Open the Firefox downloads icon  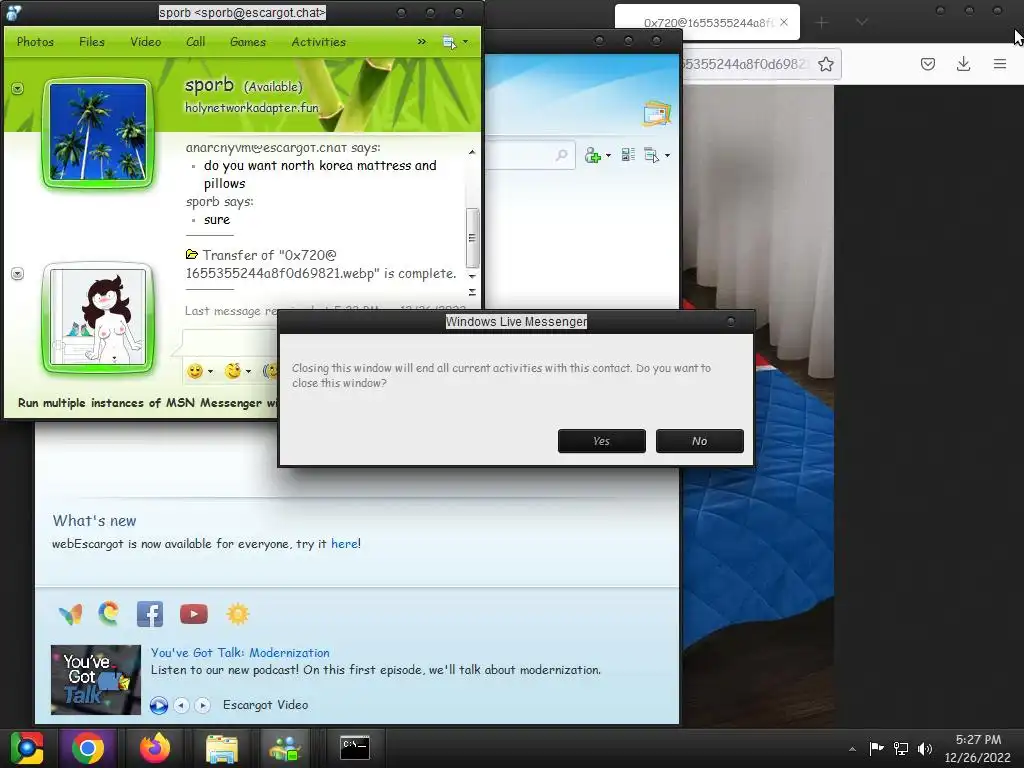tap(963, 64)
